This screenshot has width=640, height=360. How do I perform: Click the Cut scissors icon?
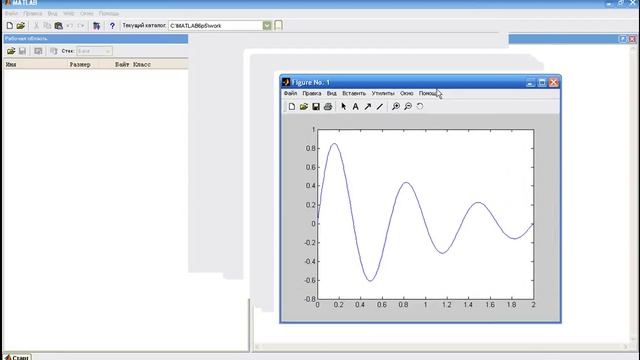36,26
